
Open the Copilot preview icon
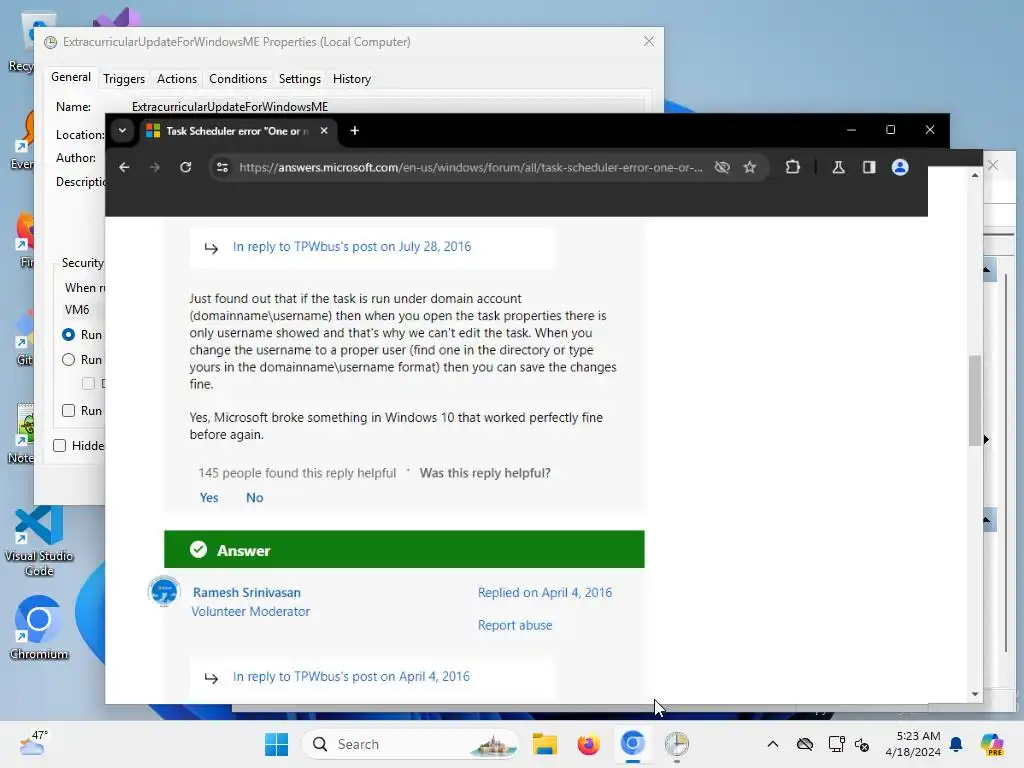(x=991, y=744)
